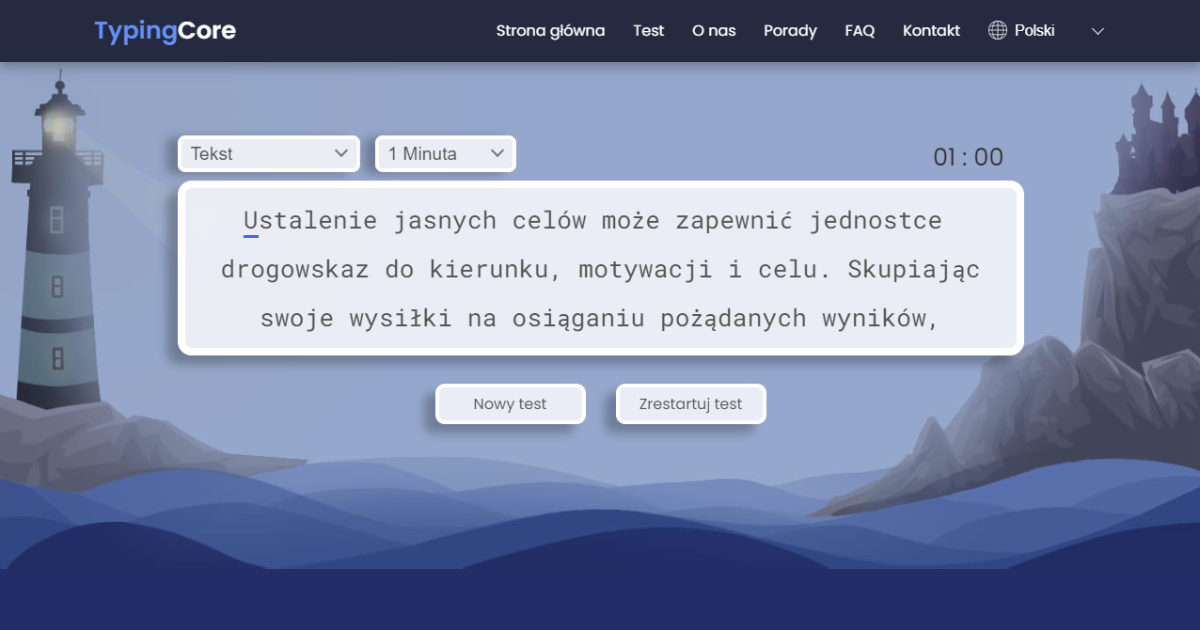Open the Tekst test type dropdown
1200x630 pixels.
(x=268, y=153)
